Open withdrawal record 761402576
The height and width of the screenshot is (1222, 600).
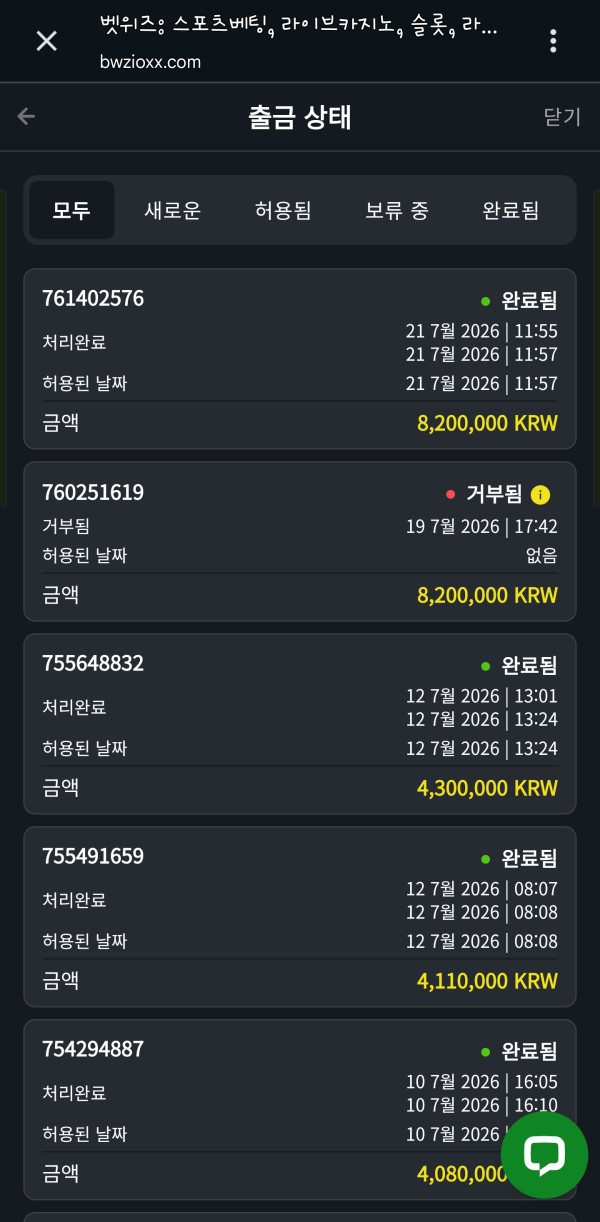(x=300, y=359)
